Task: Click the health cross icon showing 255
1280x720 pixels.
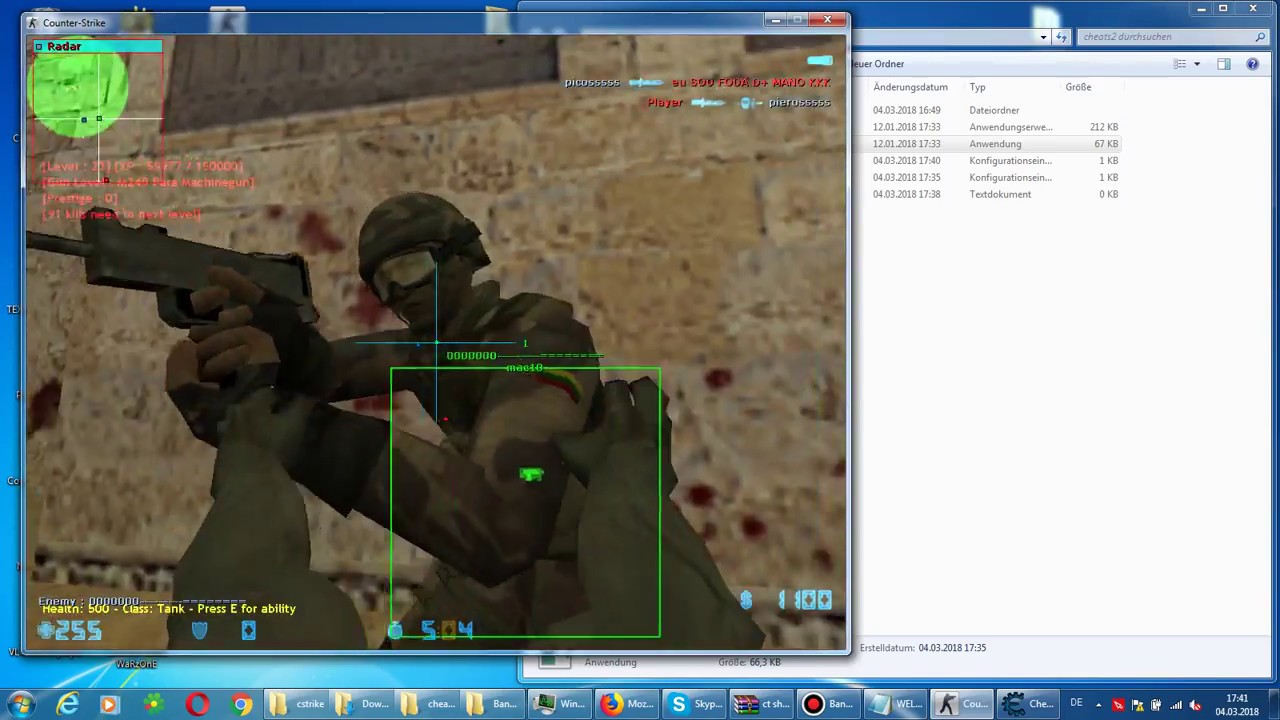Action: (46, 630)
